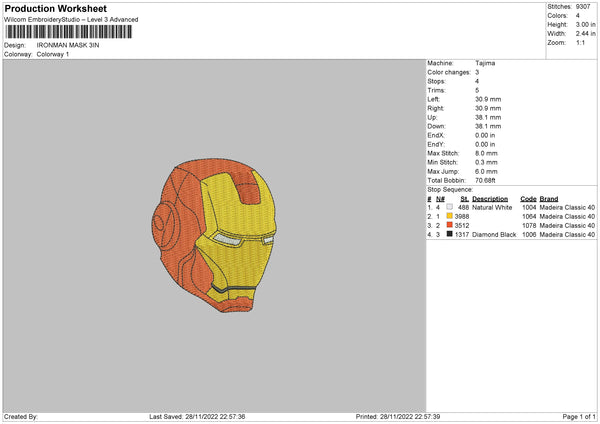Click 'Wilcom EmbroideryStudio – Level 3 Advanced' text
This screenshot has height=424, width=600.
[71, 20]
